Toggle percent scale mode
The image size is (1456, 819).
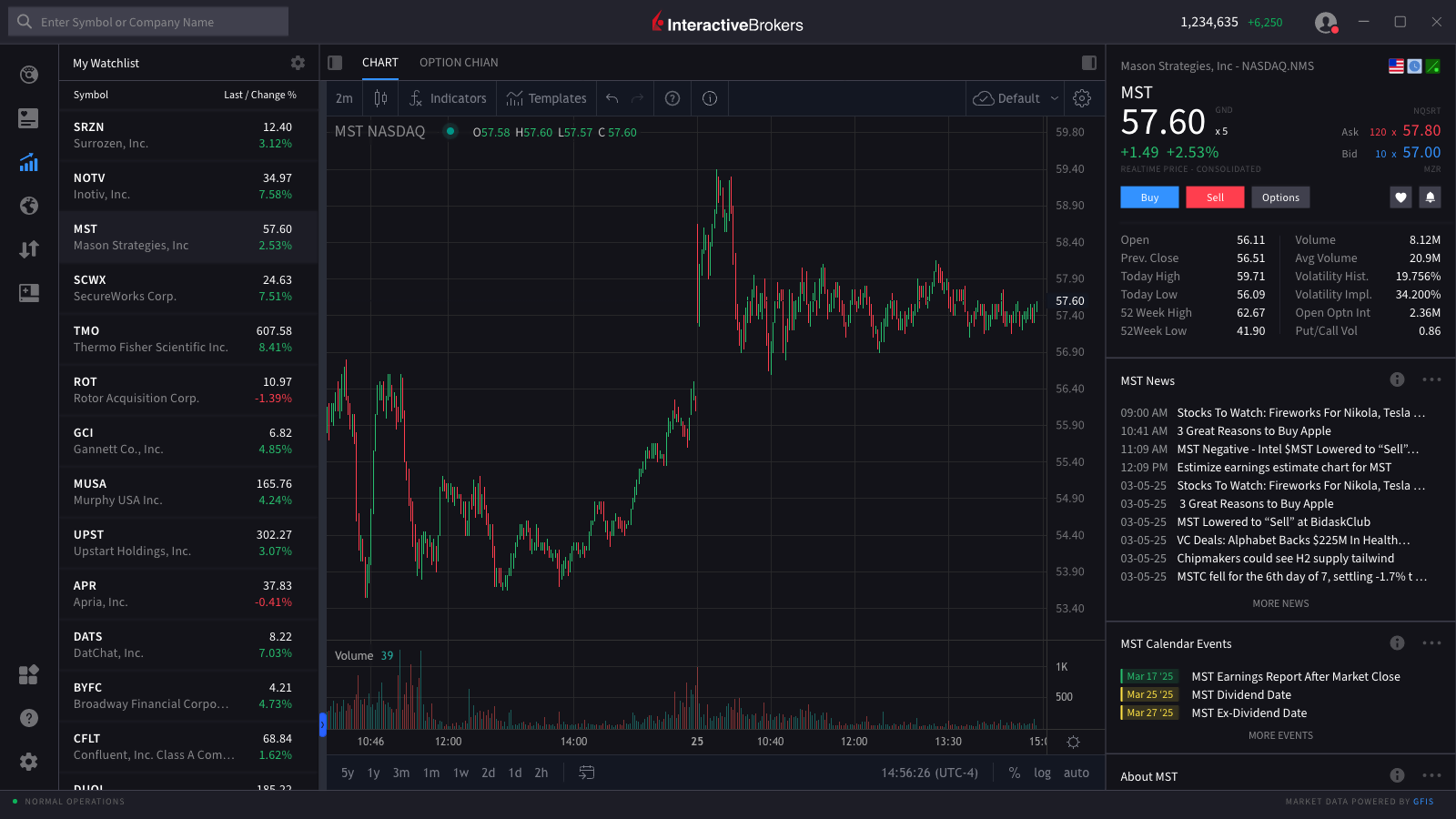click(x=1014, y=773)
